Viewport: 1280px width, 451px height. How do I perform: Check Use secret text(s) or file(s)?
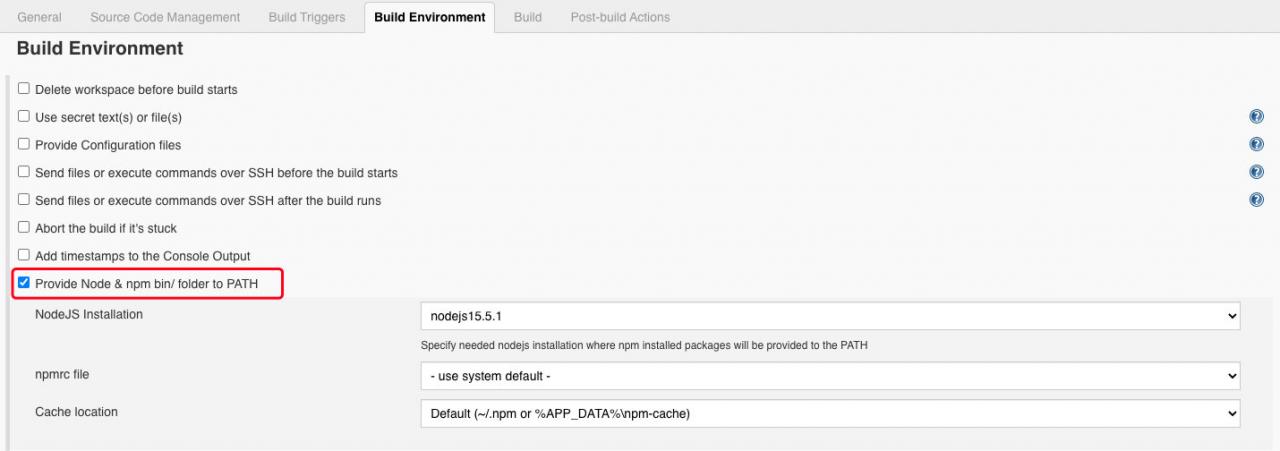tap(24, 117)
